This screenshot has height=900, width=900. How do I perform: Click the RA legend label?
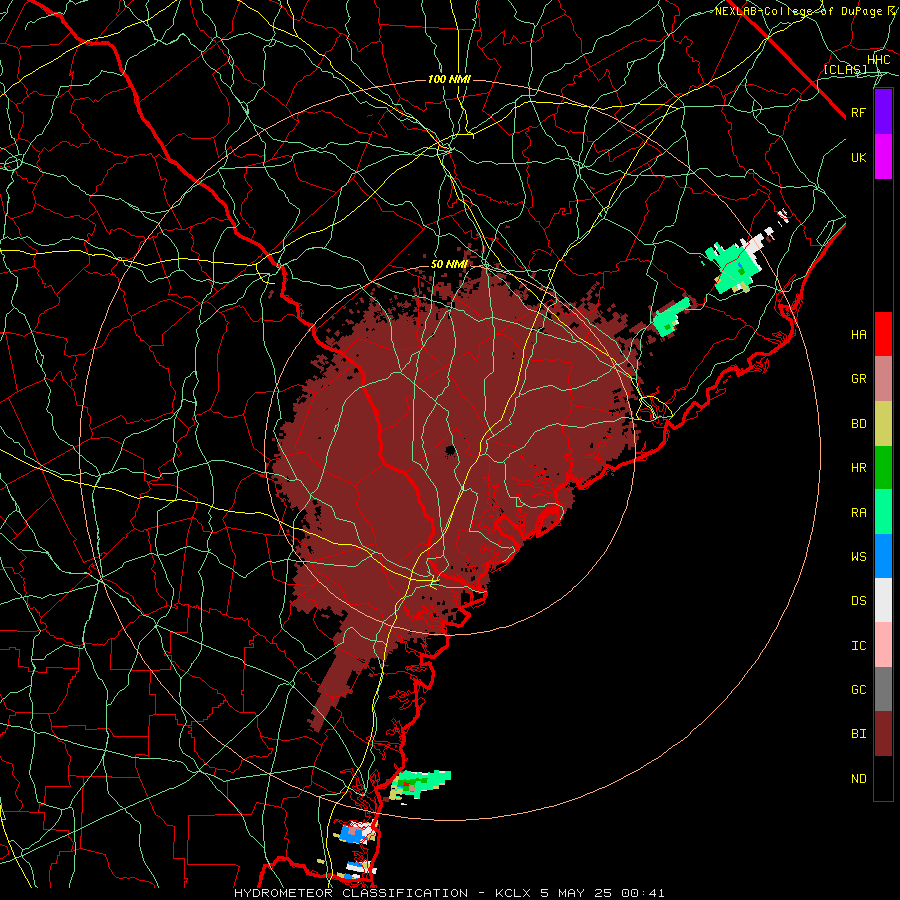[858, 513]
